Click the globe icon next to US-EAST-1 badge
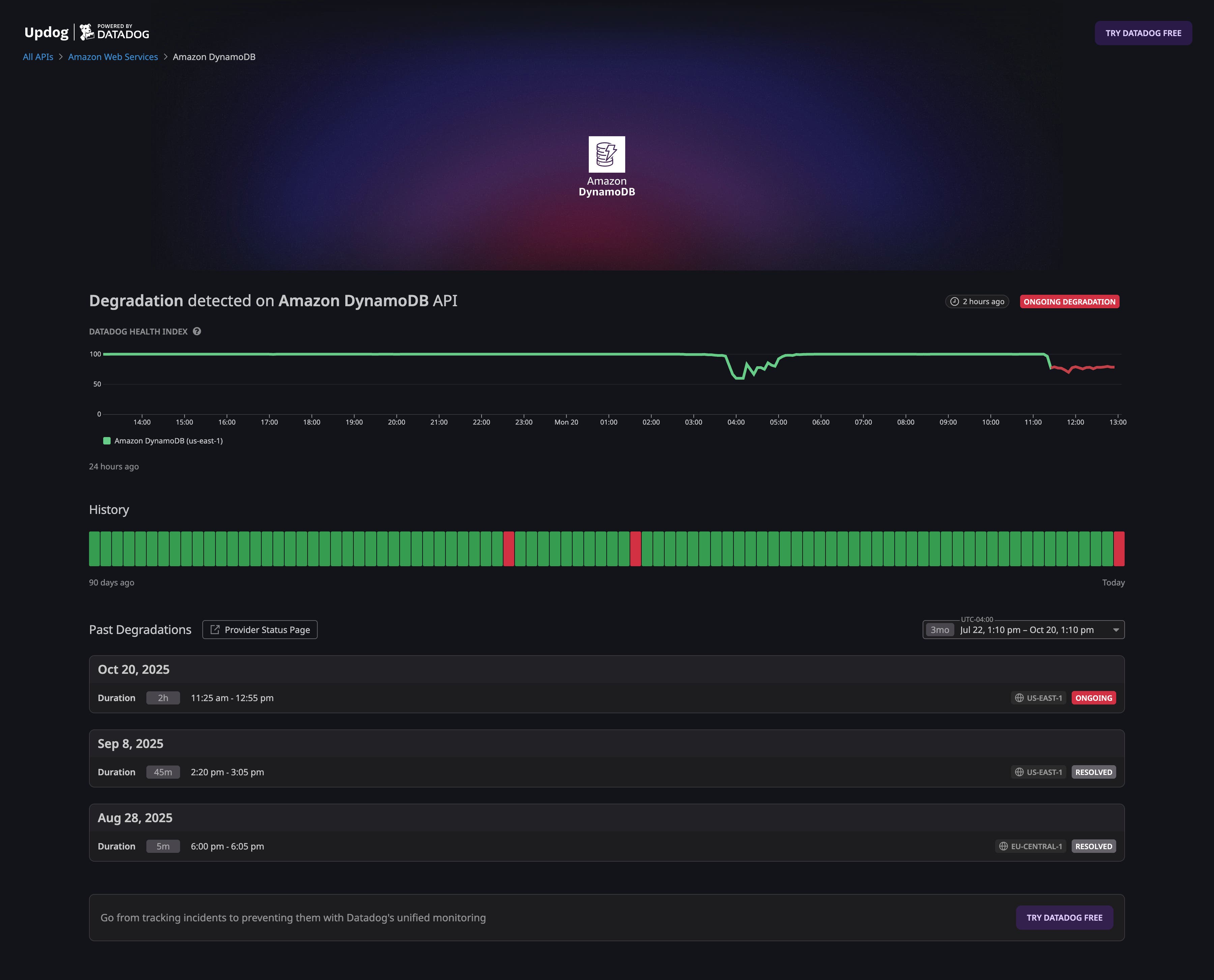The width and height of the screenshot is (1214, 980). click(x=1019, y=698)
